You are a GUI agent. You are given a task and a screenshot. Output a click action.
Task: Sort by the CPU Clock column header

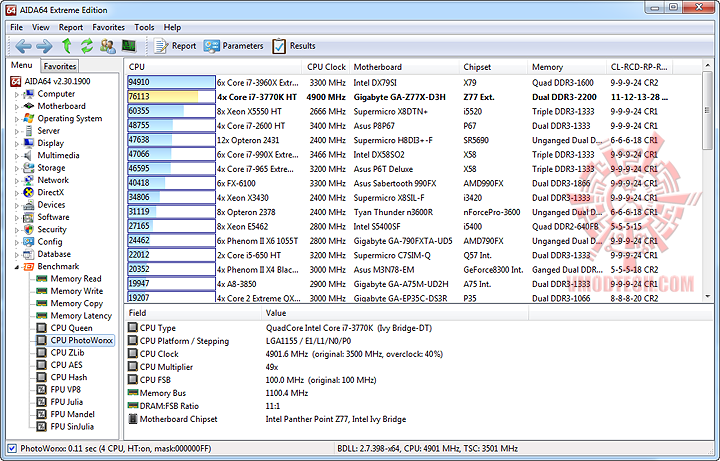(326, 67)
